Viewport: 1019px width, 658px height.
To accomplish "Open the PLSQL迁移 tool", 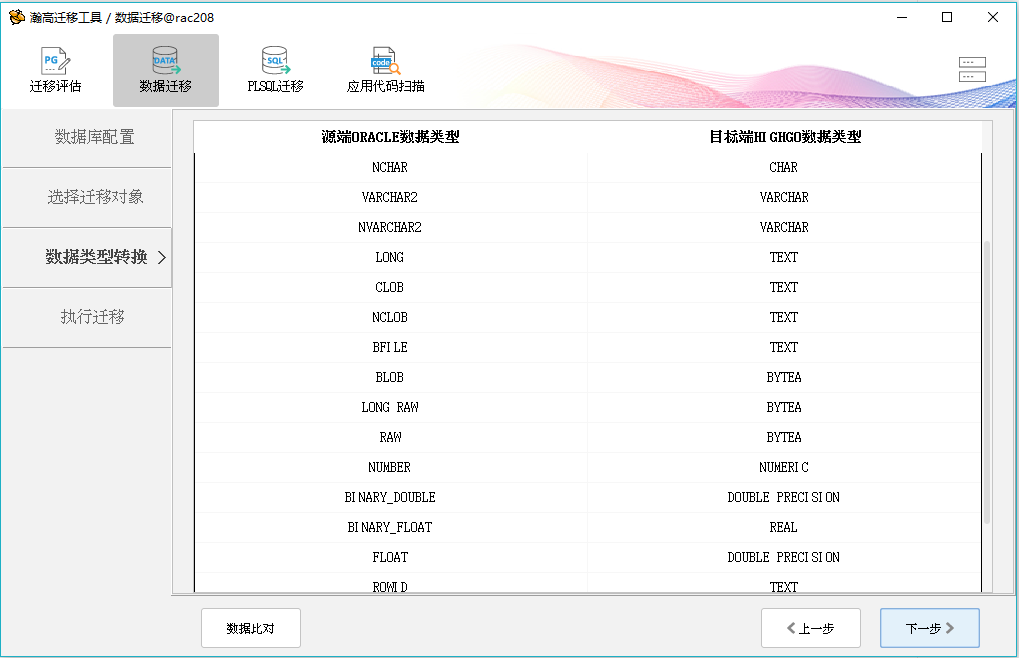I will 276,70.
